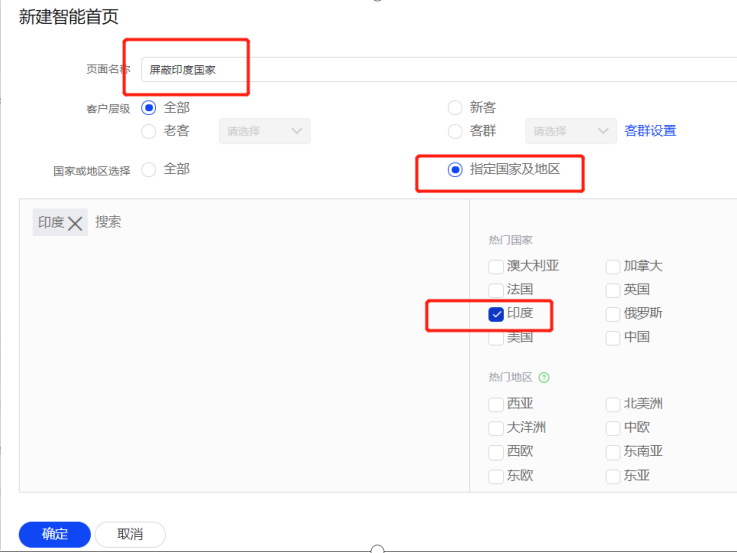Check the 东南亚 region checkbox
This screenshot has width=737, height=553.
click(612, 452)
